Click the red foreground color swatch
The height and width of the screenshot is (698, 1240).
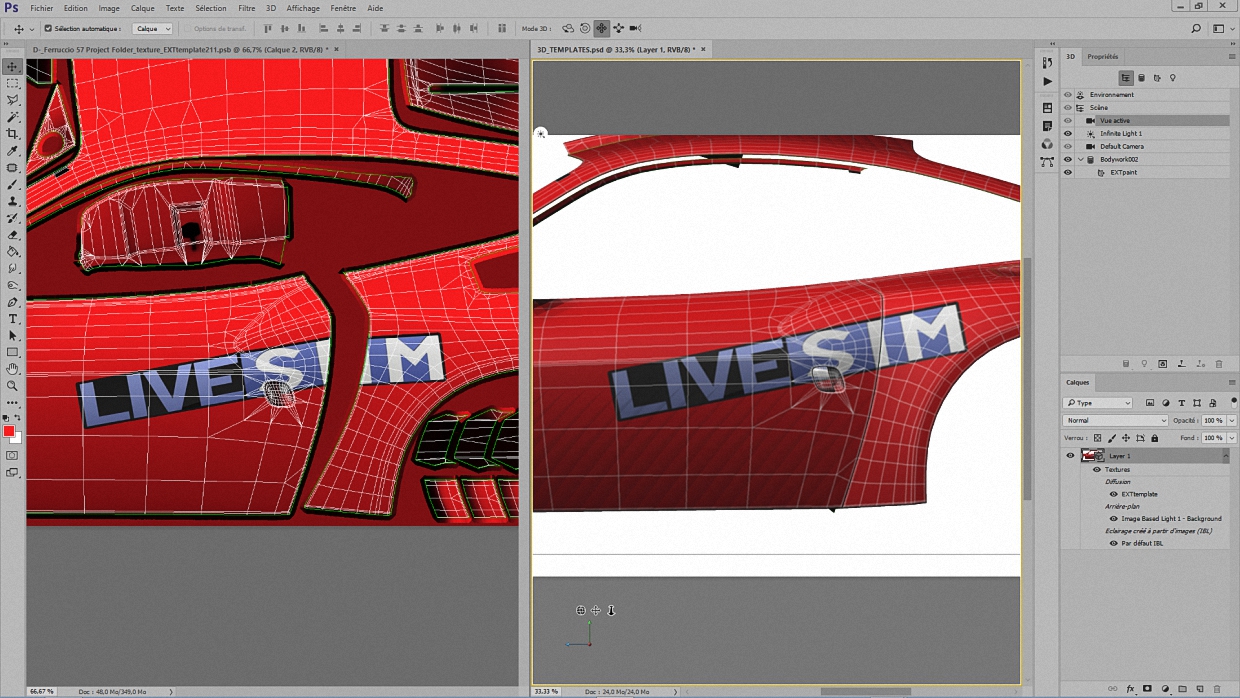point(9,431)
